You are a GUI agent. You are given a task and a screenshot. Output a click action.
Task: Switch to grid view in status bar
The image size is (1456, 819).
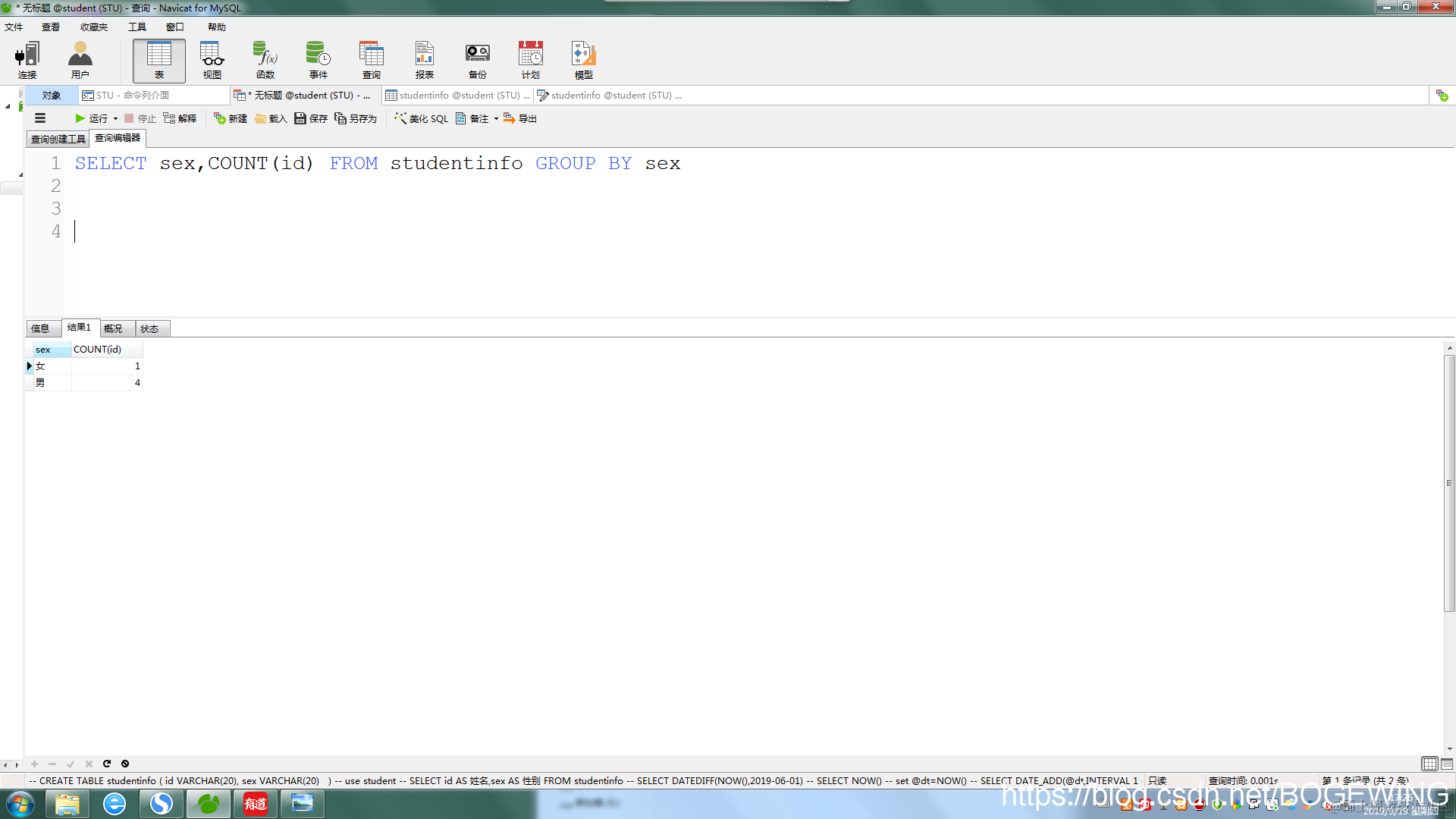click(1429, 764)
